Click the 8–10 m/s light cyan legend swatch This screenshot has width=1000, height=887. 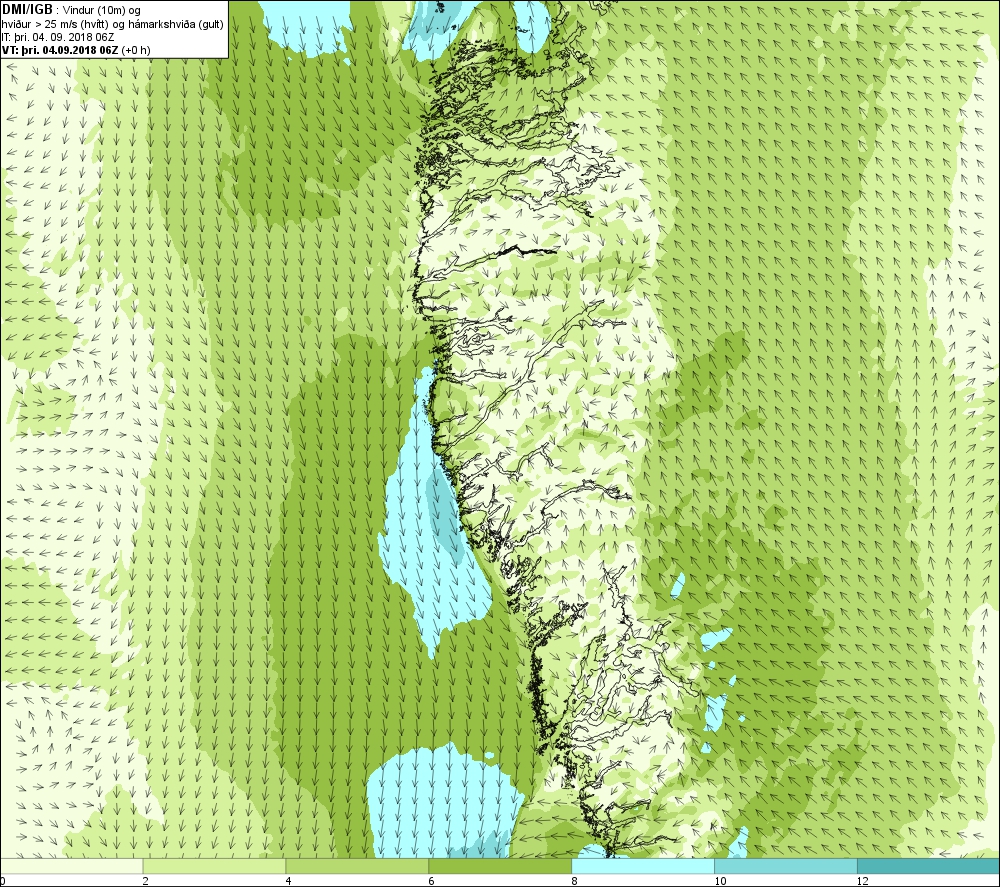(643, 866)
